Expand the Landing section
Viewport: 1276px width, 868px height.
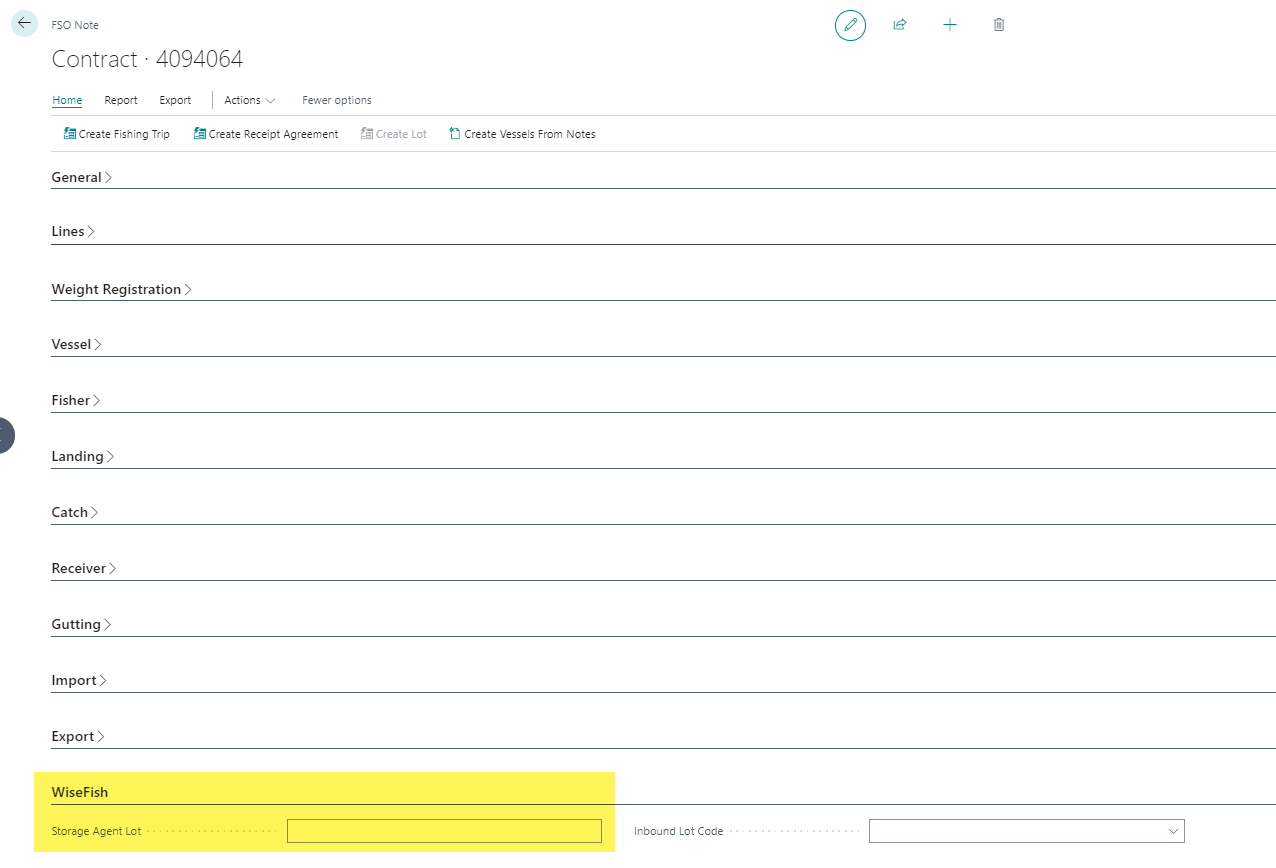(82, 456)
